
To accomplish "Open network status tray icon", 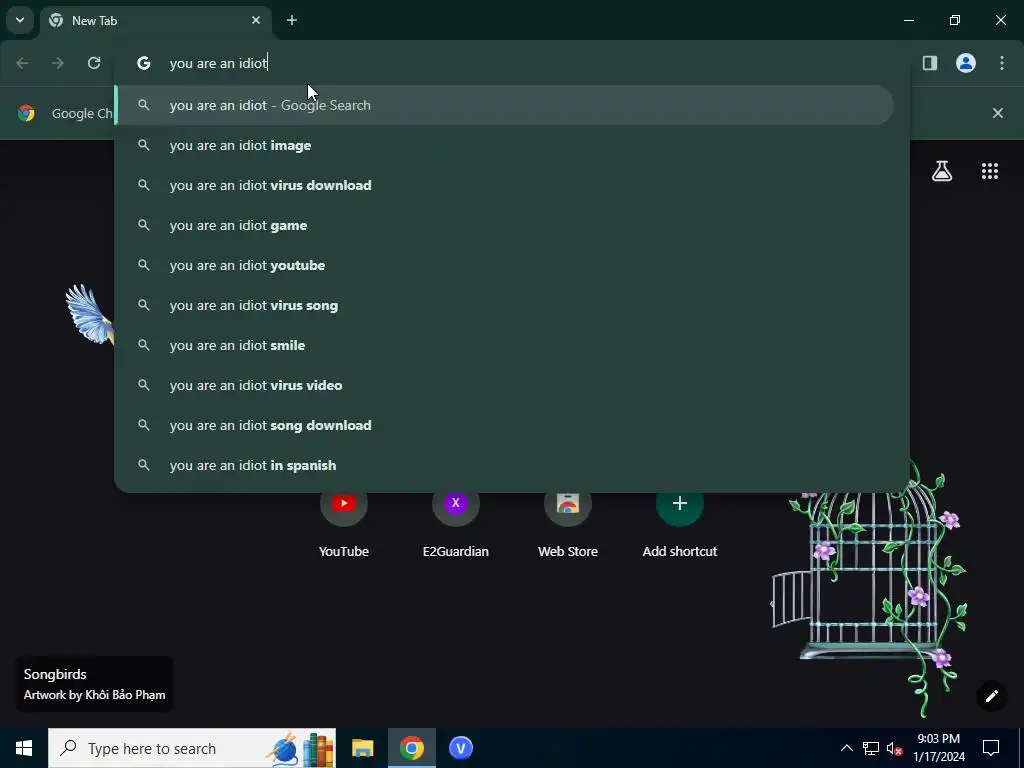I will point(871,748).
